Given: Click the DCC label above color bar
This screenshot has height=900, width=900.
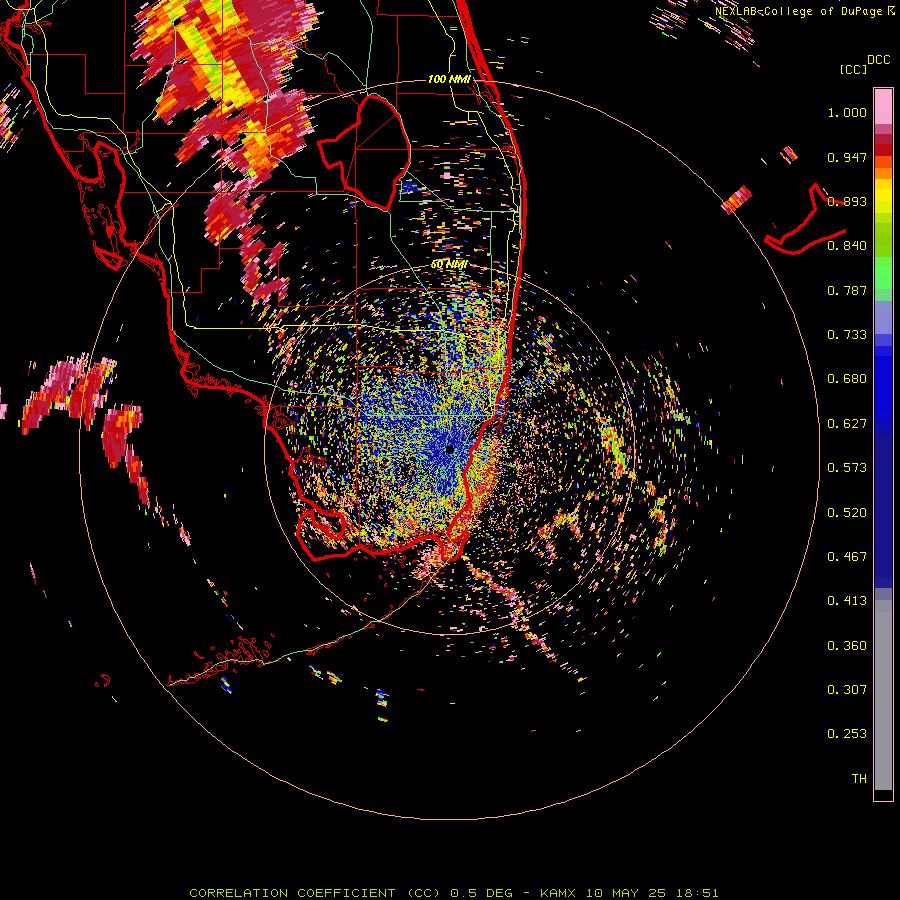Looking at the screenshot, I should coord(878,60).
